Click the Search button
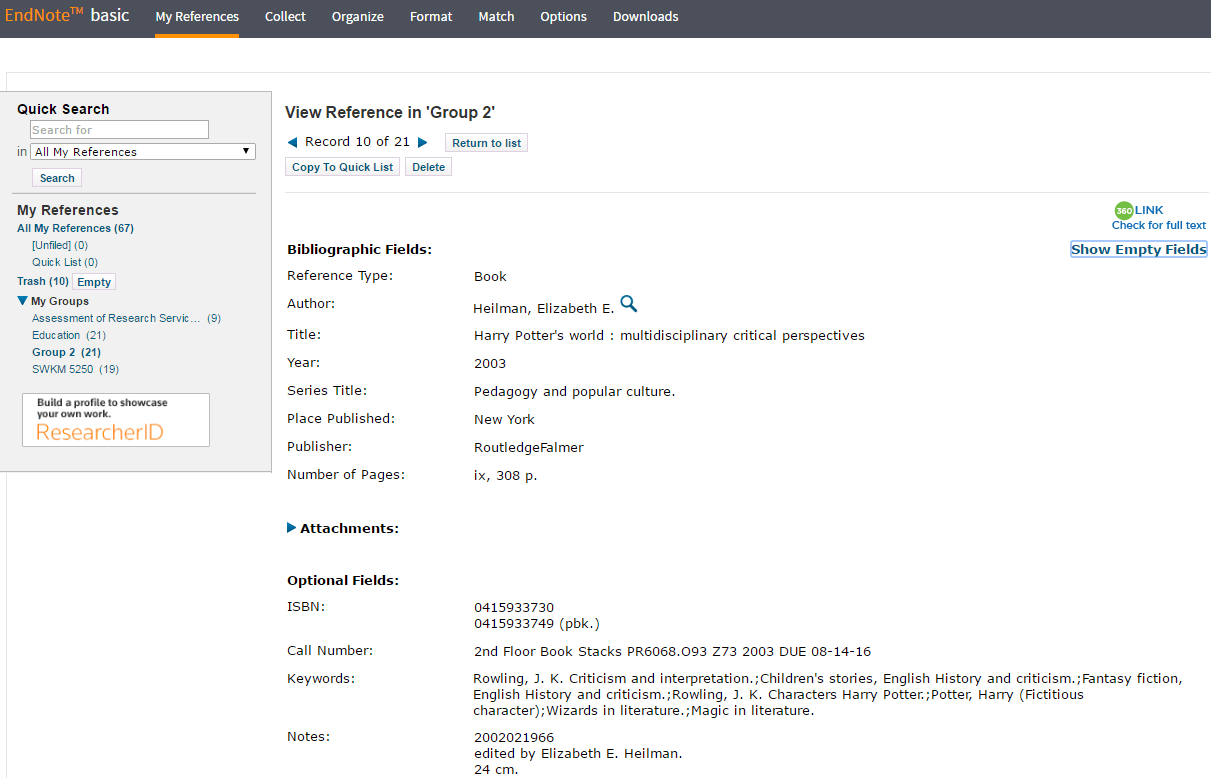The height and width of the screenshot is (778, 1211). point(56,177)
